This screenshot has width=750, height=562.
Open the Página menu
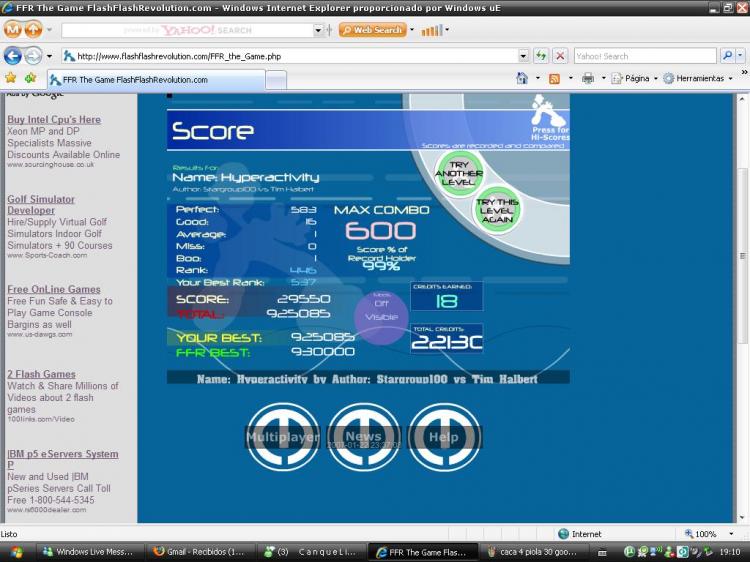[x=635, y=78]
